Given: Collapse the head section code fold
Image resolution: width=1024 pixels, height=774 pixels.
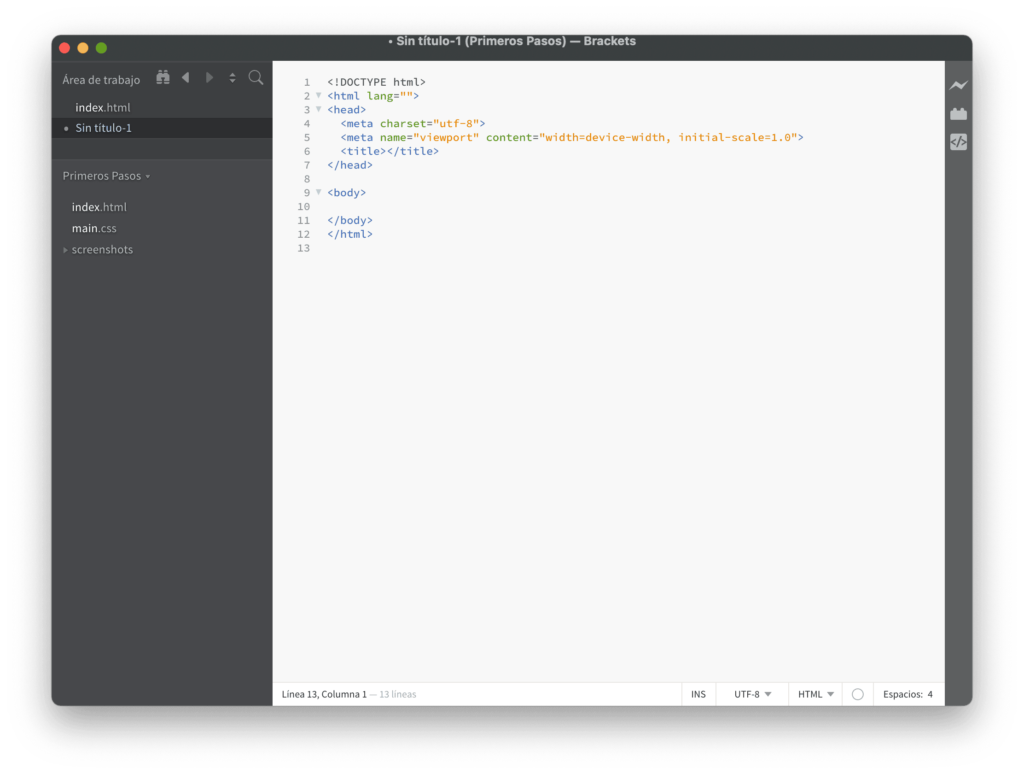Looking at the screenshot, I should pyautogui.click(x=317, y=109).
